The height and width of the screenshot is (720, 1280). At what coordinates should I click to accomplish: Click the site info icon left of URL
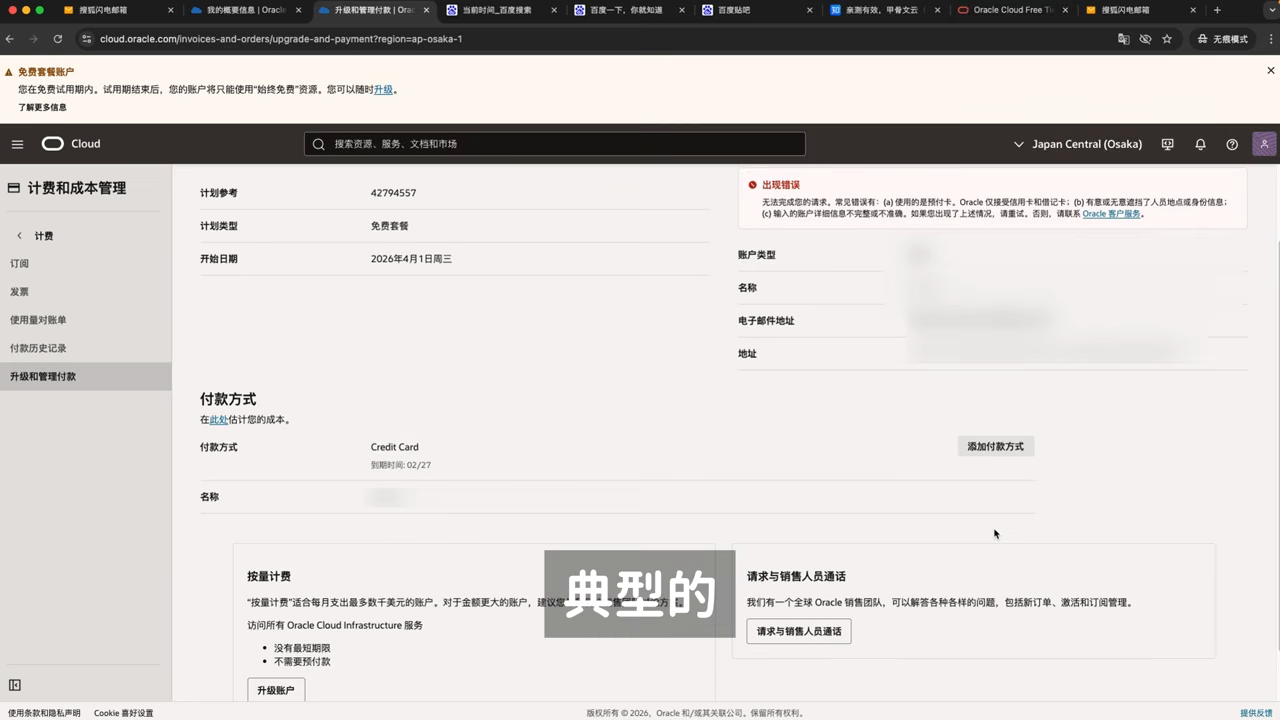click(x=86, y=39)
